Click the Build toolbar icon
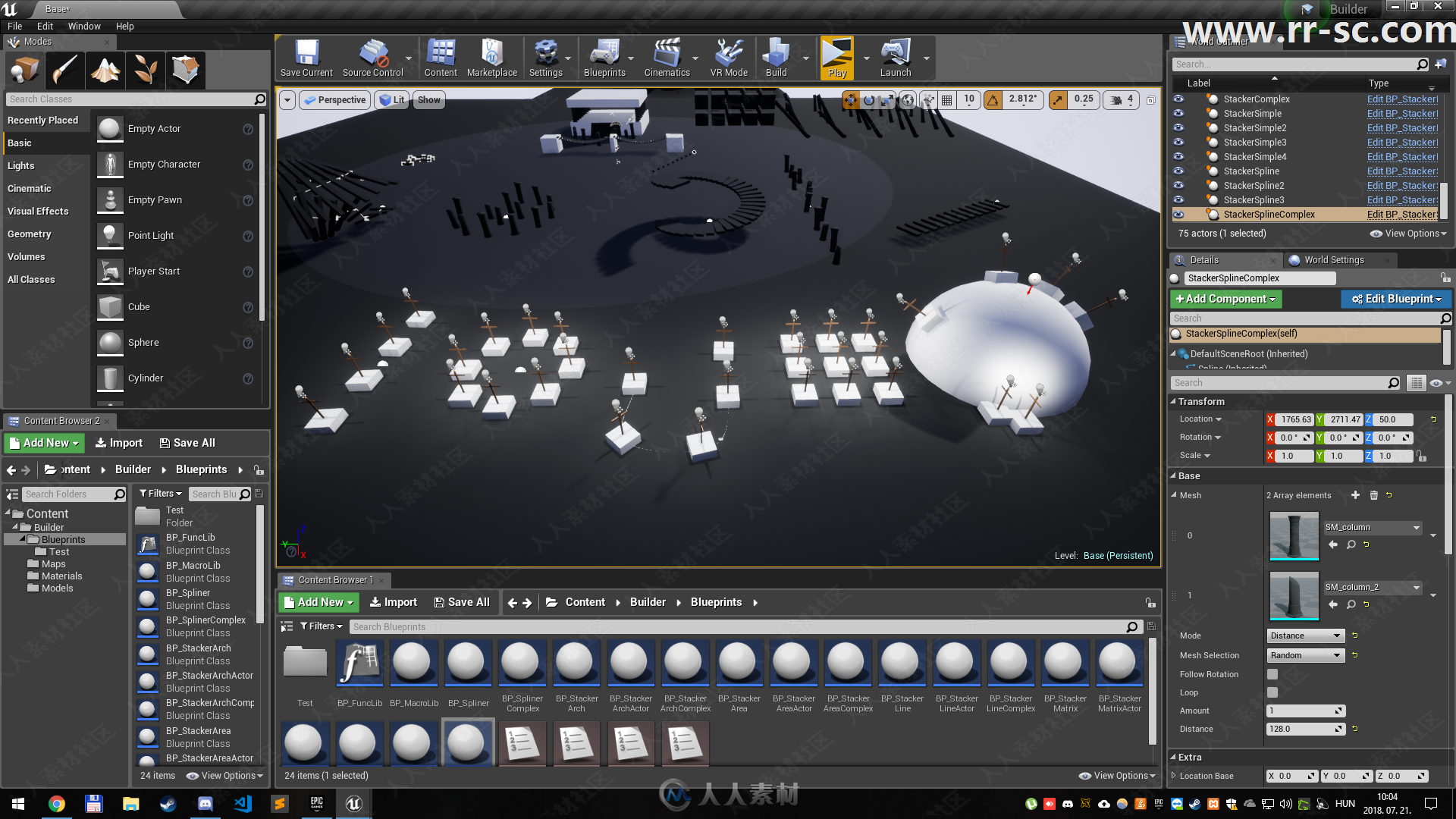 pyautogui.click(x=776, y=58)
